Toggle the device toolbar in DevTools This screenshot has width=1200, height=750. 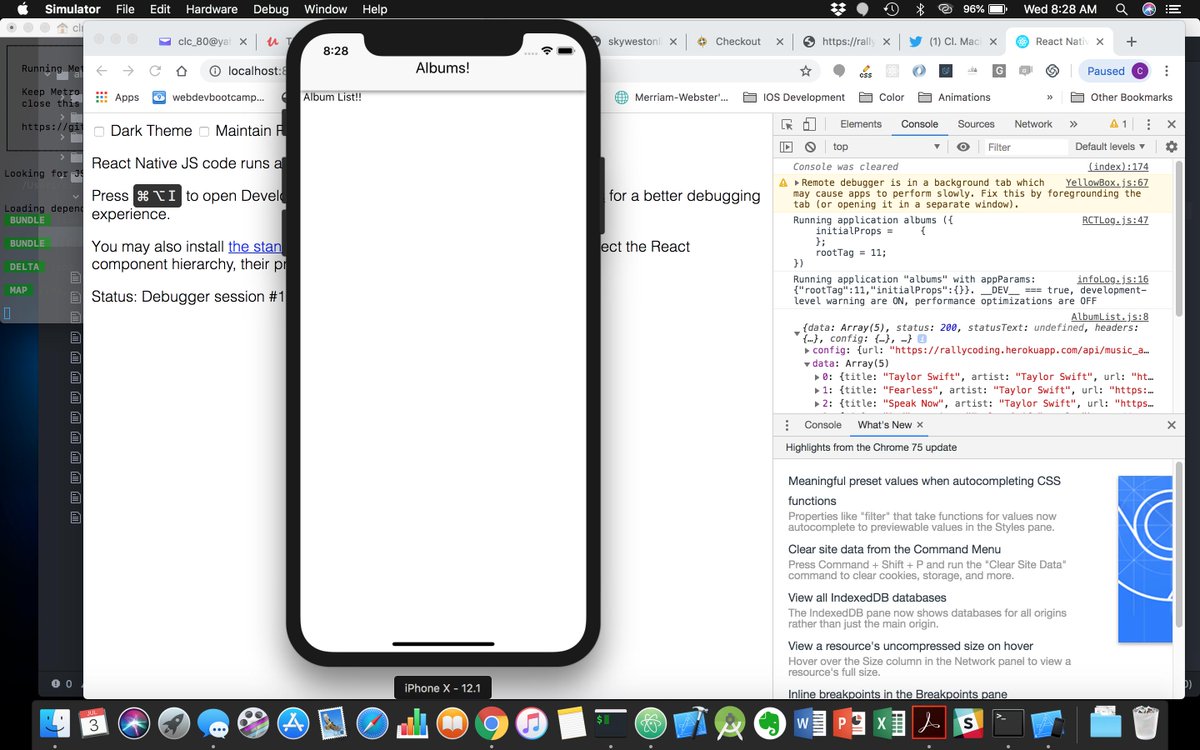pos(808,124)
